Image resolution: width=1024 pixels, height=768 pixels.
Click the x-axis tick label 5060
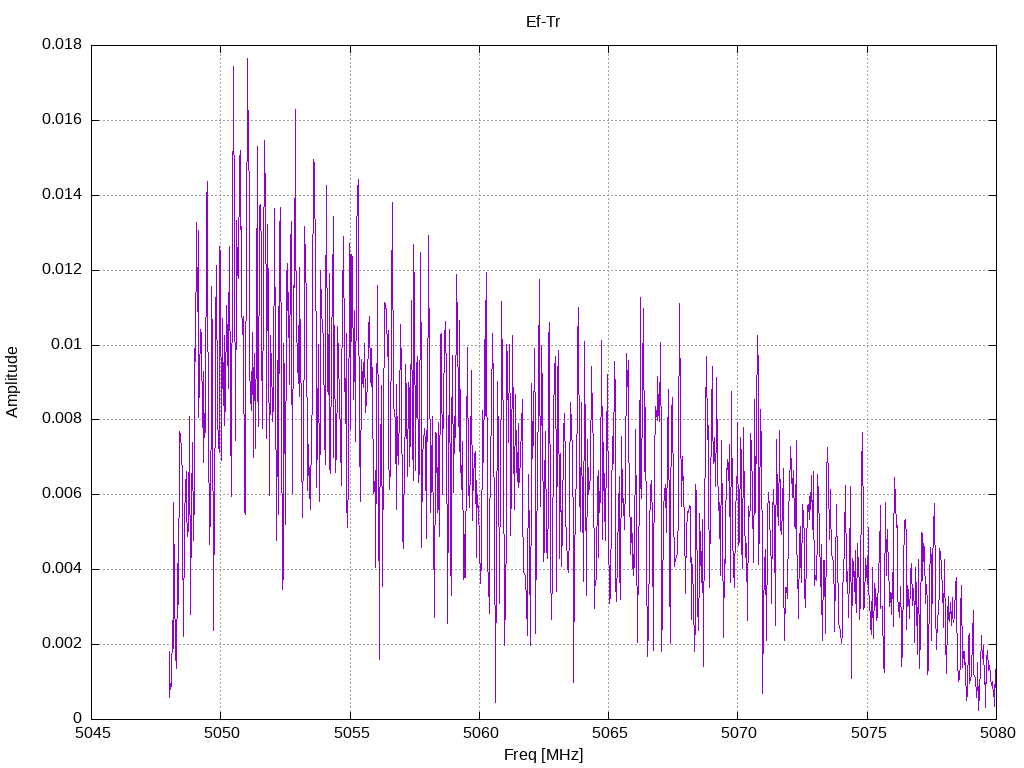coord(481,733)
